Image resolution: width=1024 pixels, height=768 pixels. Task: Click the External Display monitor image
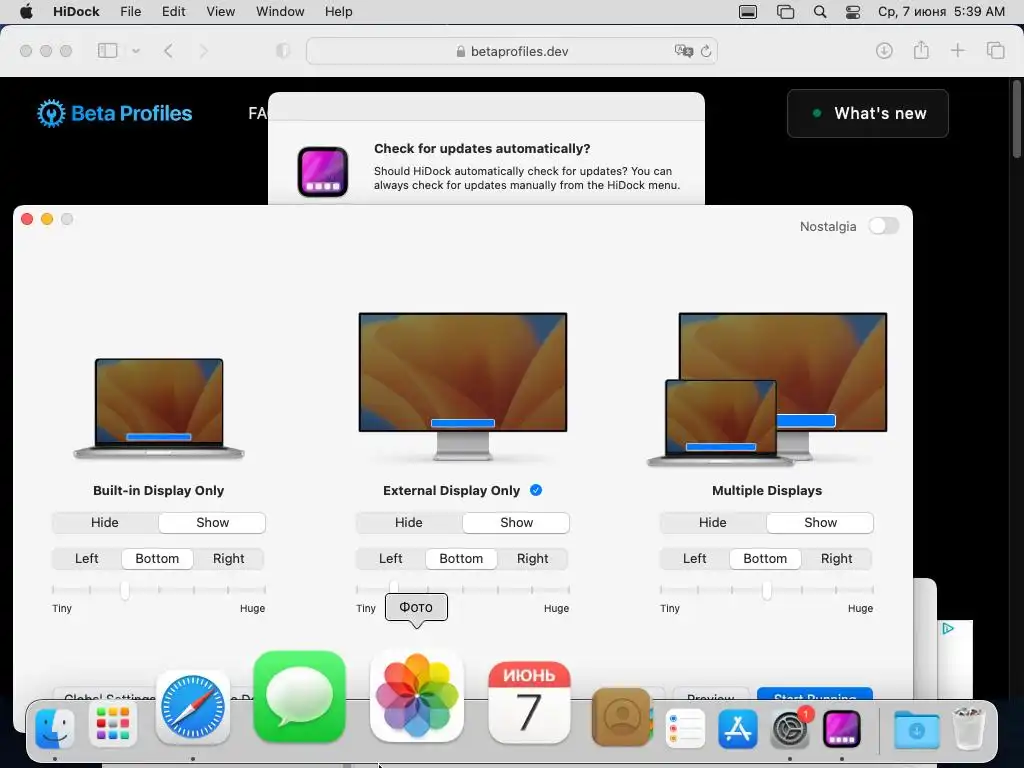tap(463, 387)
